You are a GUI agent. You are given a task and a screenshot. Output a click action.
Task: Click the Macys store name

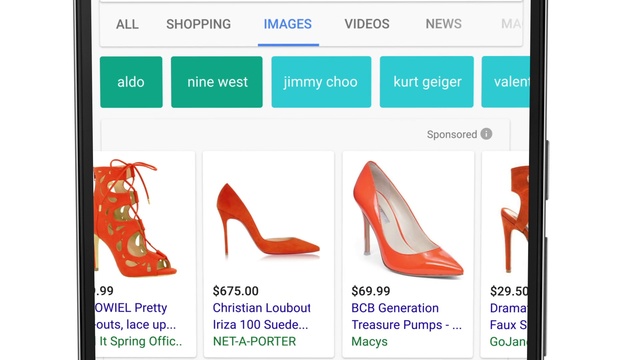click(x=369, y=342)
